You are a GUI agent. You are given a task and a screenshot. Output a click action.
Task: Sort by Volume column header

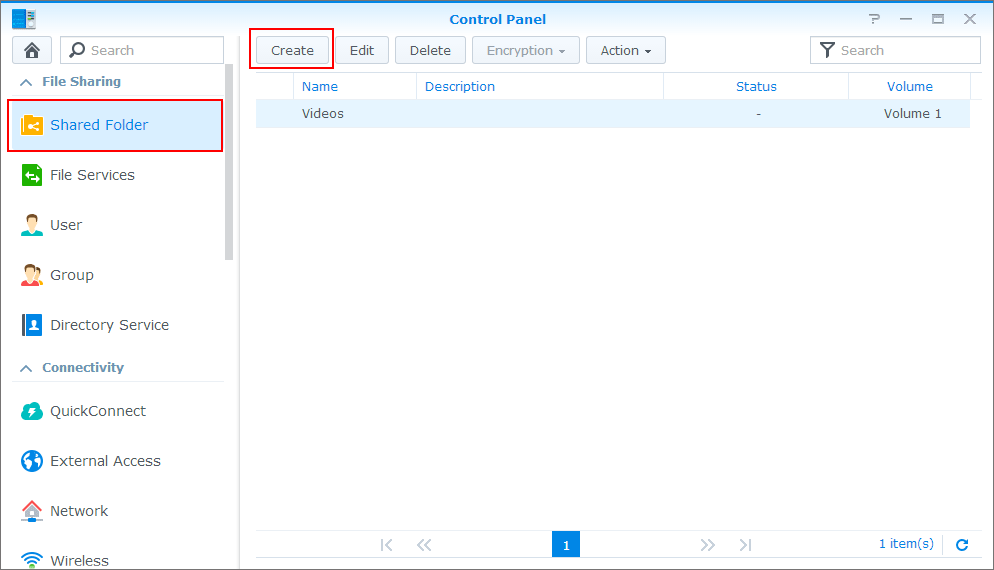click(910, 86)
